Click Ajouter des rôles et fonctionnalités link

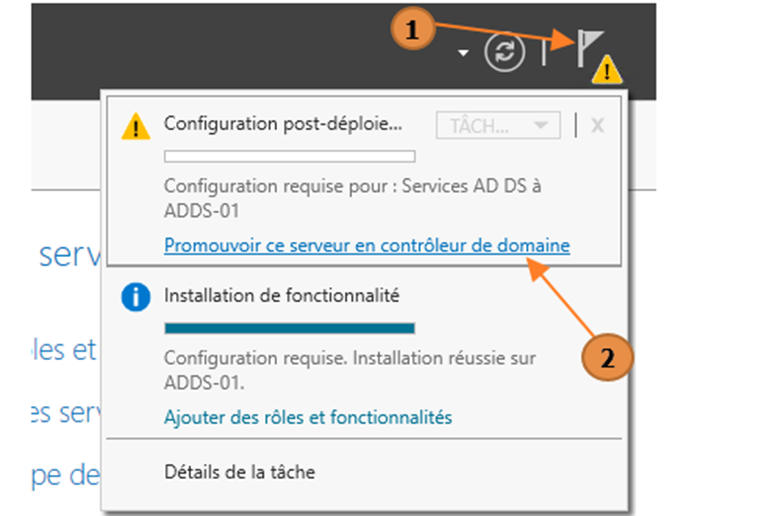(308, 417)
